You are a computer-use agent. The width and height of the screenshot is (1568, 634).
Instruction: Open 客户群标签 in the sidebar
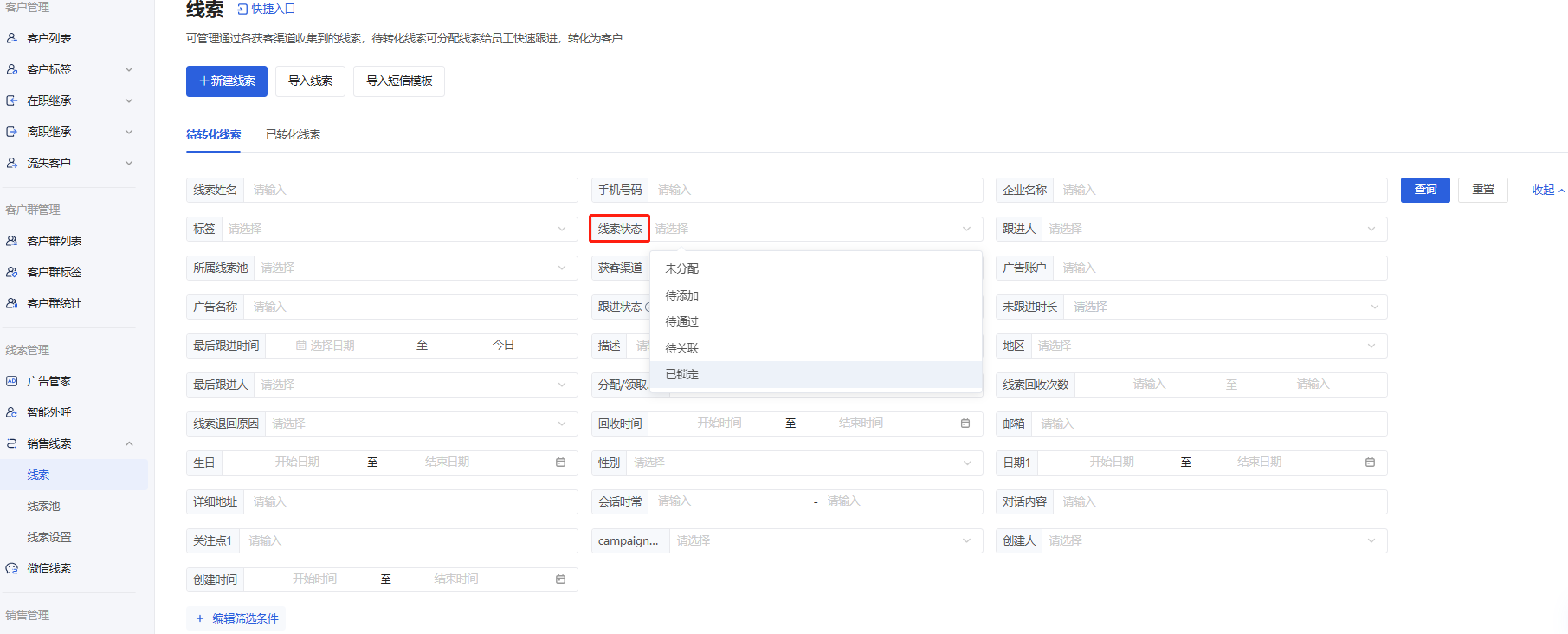coord(54,272)
